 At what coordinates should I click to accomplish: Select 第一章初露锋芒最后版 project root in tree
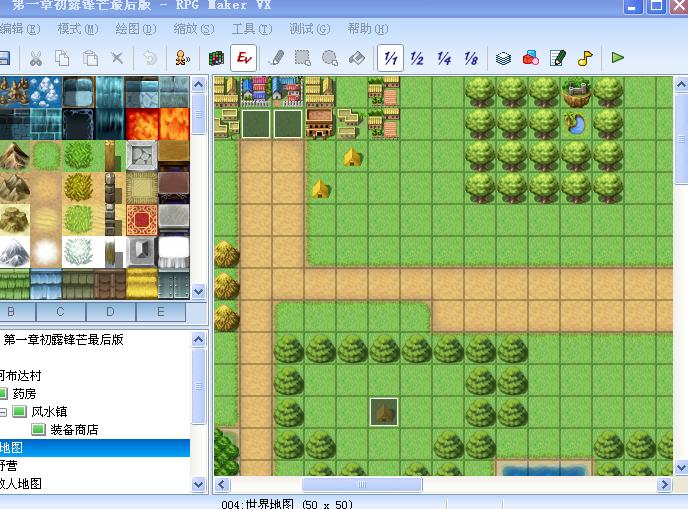(x=63, y=340)
